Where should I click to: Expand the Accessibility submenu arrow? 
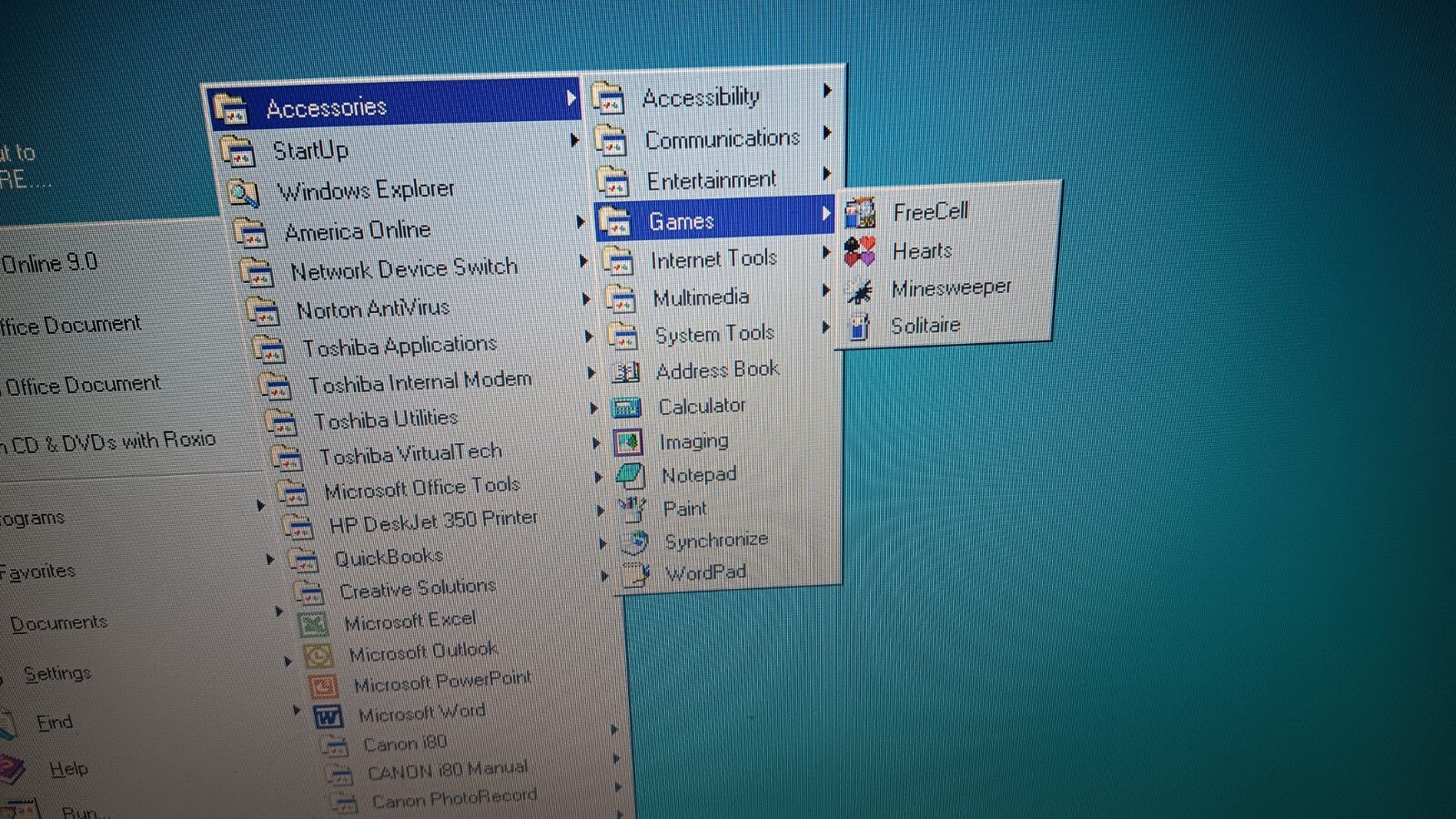click(827, 90)
